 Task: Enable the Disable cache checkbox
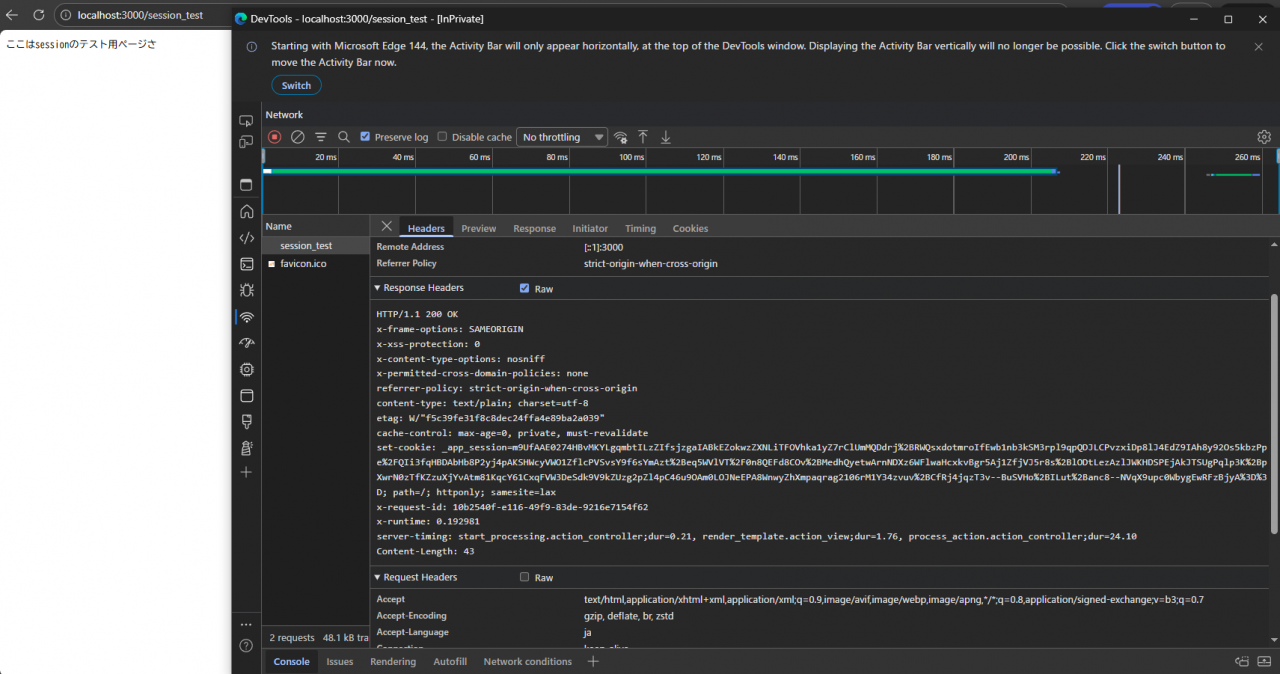point(443,137)
